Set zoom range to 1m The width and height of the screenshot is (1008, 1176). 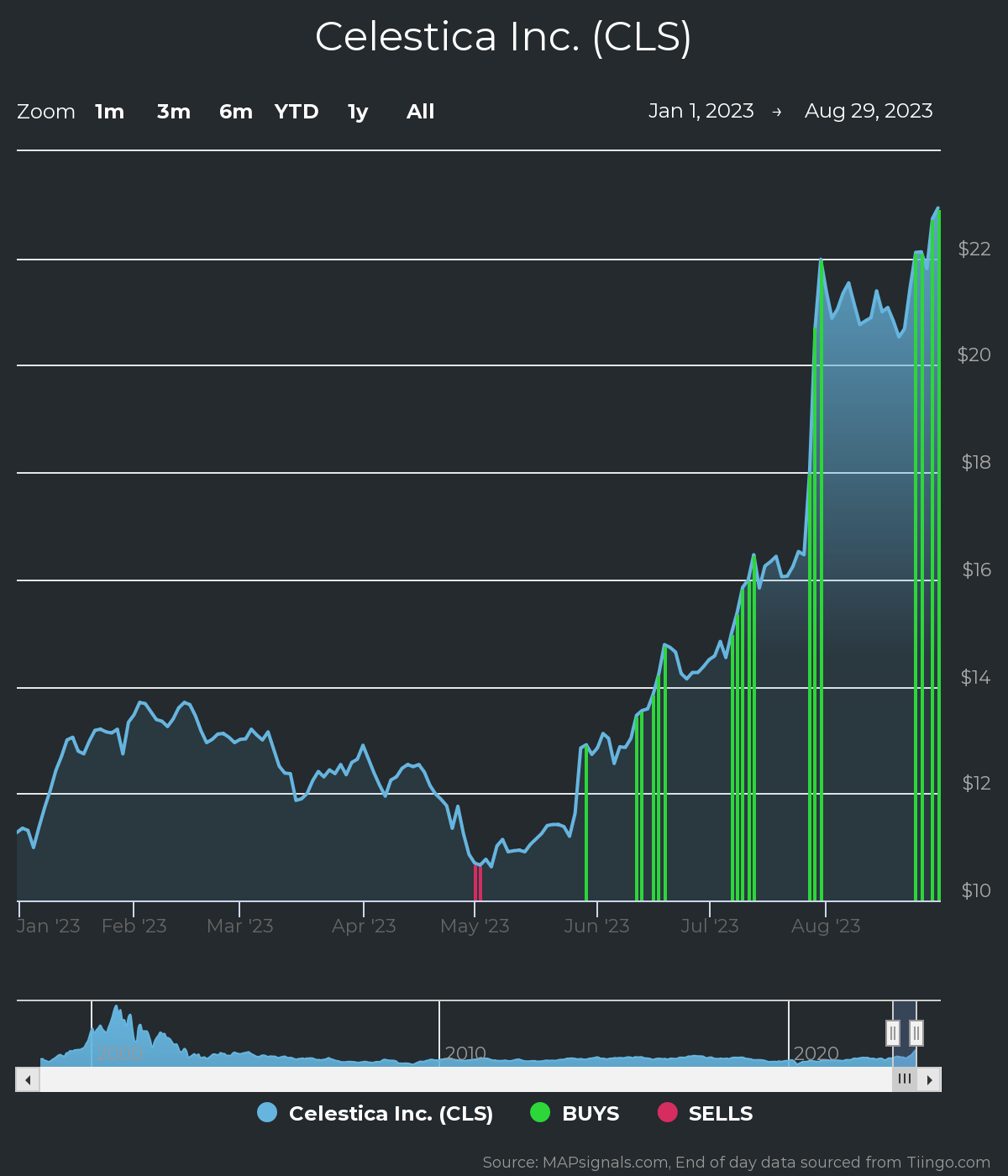[x=109, y=112]
